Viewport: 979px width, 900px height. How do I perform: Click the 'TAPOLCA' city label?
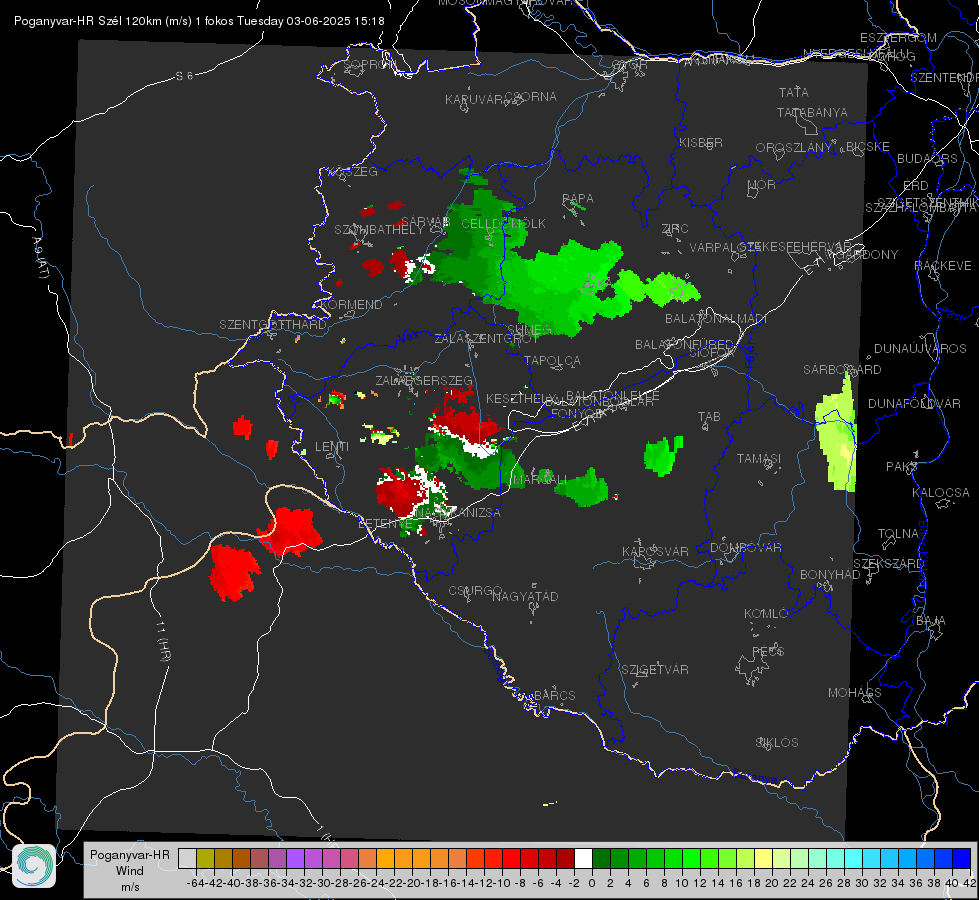553,360
